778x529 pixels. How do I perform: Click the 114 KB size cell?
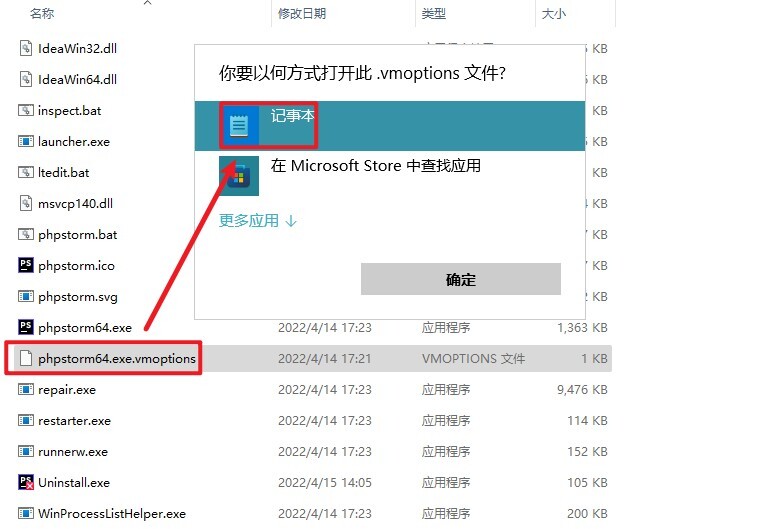(x=587, y=420)
